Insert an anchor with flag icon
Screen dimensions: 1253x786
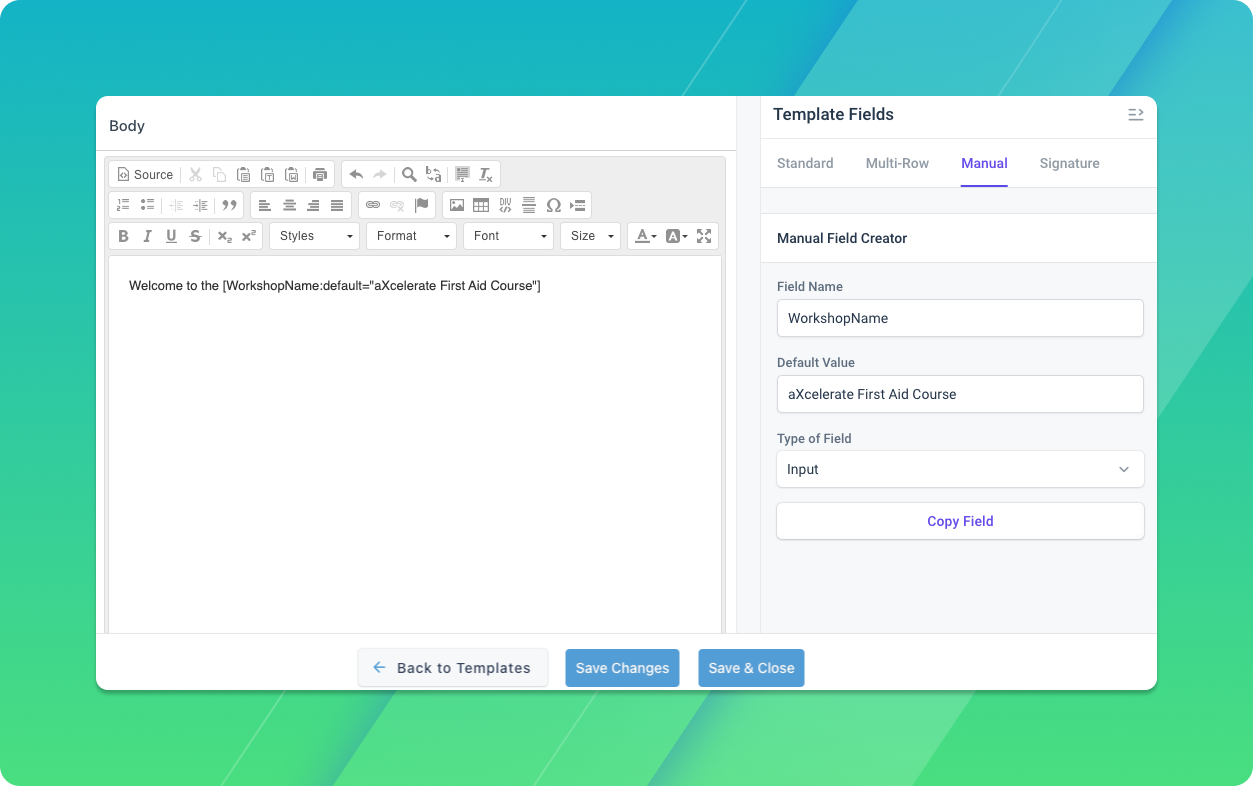coord(421,205)
